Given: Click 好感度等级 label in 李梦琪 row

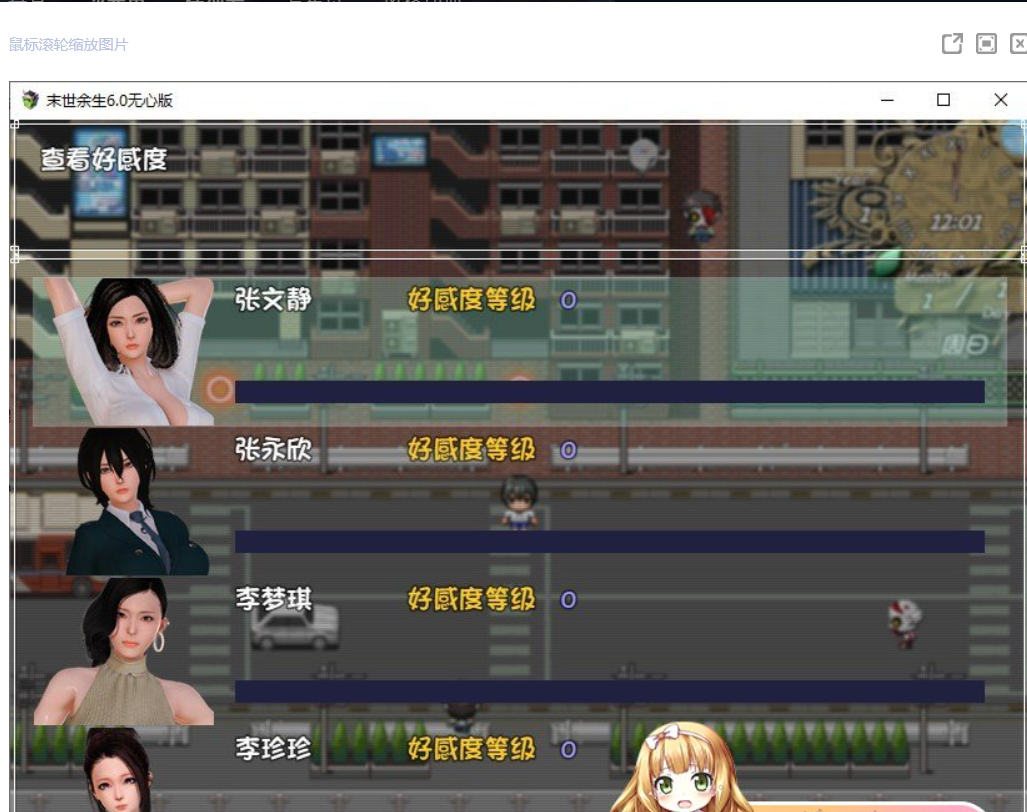Looking at the screenshot, I should pos(472,599).
